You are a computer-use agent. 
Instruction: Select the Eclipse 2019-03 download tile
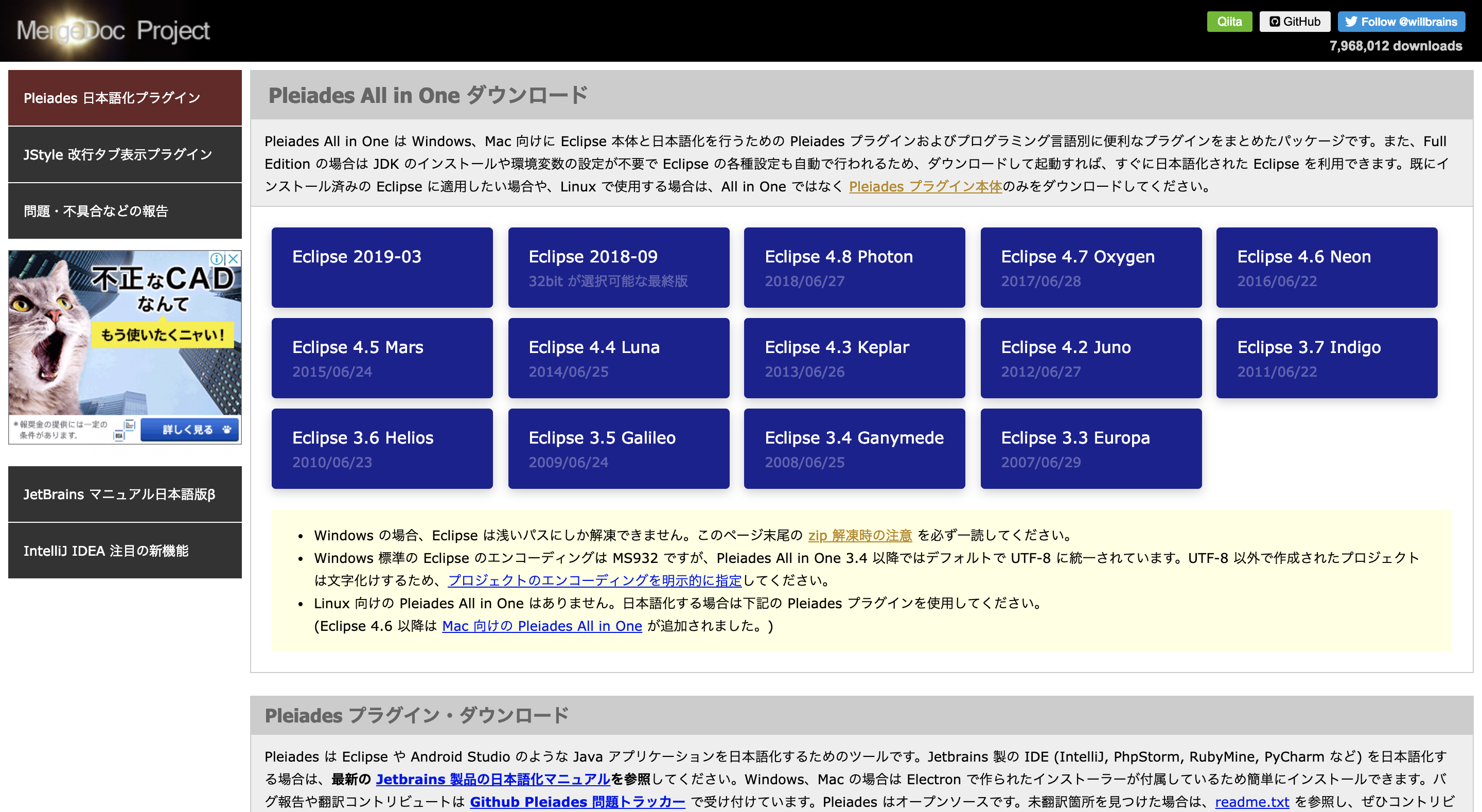coord(382,268)
